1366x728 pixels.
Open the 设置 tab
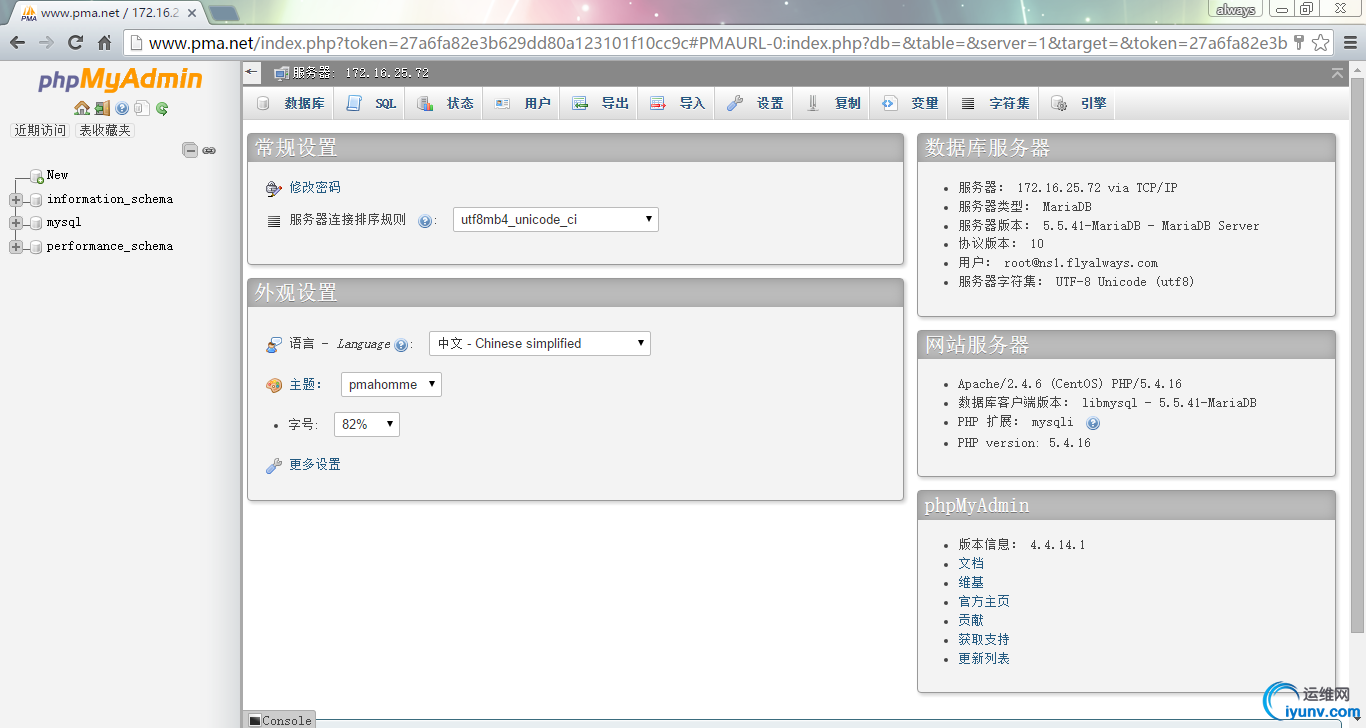coord(755,103)
